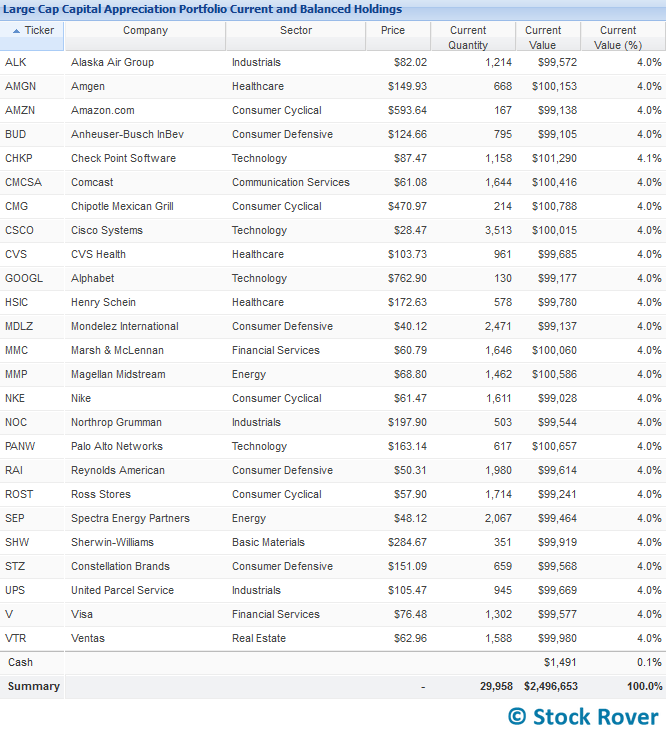This screenshot has height=733, width=666.
Task: Select the GOOGL ticker cell
Action: coord(24,278)
